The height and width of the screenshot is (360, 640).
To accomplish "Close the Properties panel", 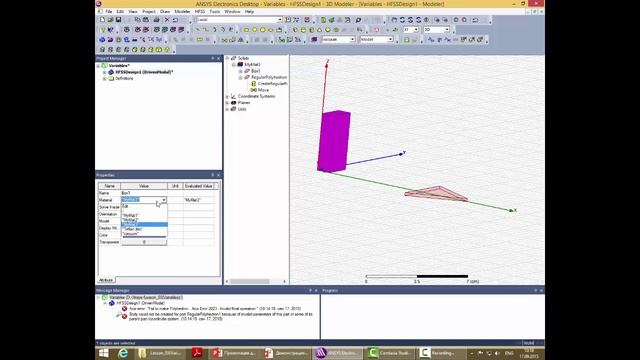I will point(218,175).
